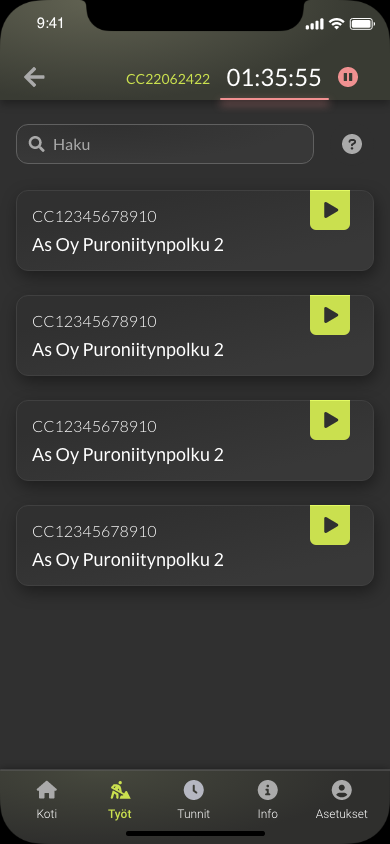
Task: Go to Asetukset settings tab
Action: pyautogui.click(x=341, y=799)
